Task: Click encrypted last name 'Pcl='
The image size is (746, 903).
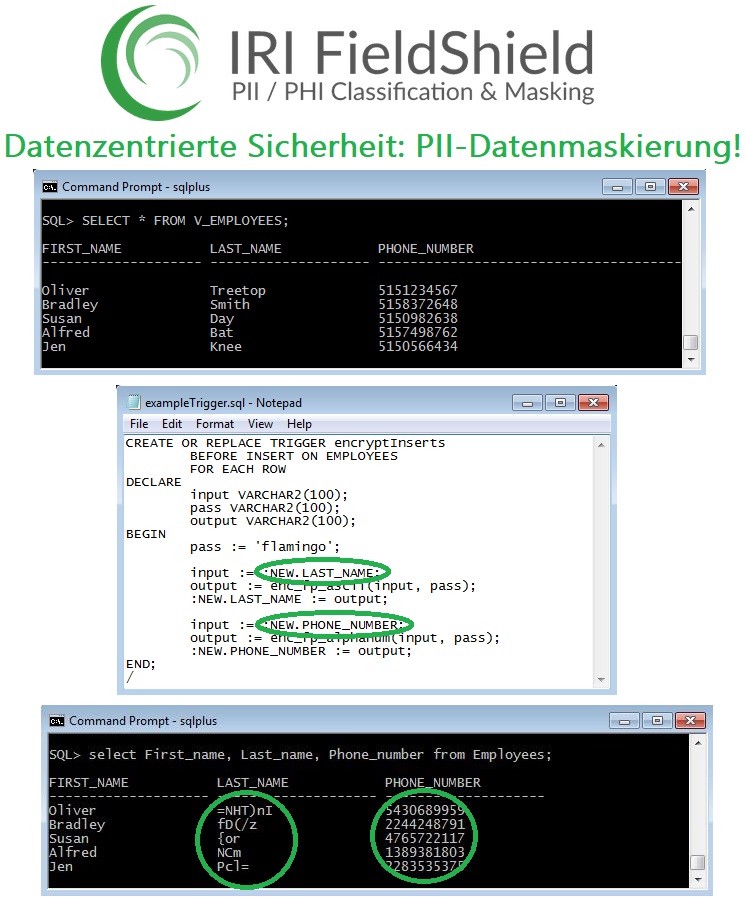Action: click(x=233, y=866)
